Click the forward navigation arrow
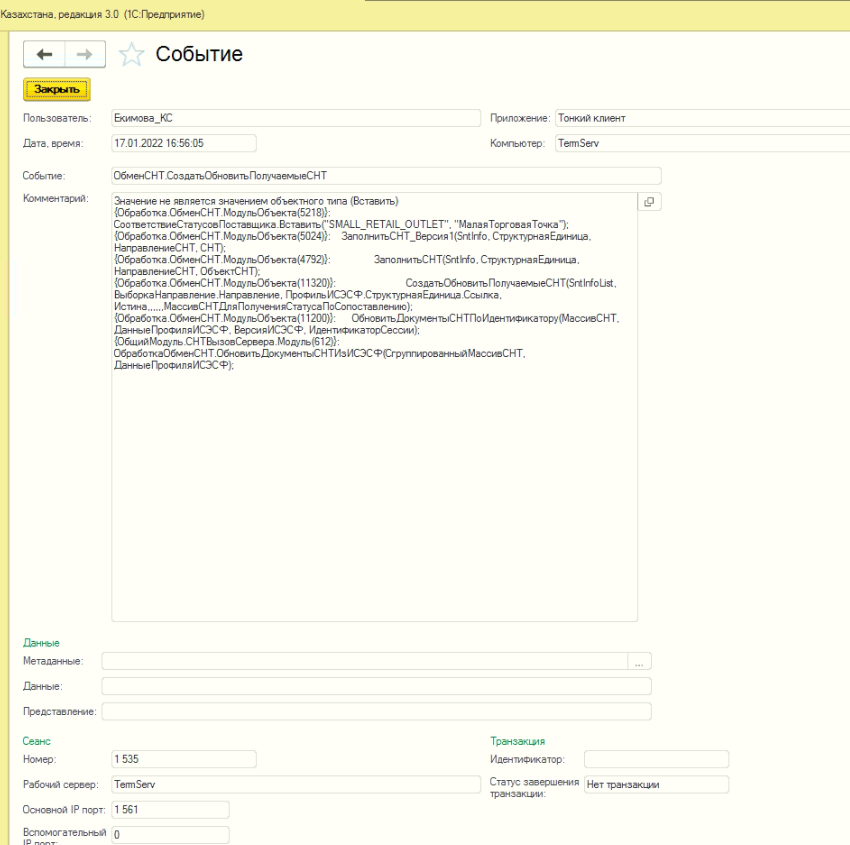This screenshot has width=850, height=845. pos(86,54)
